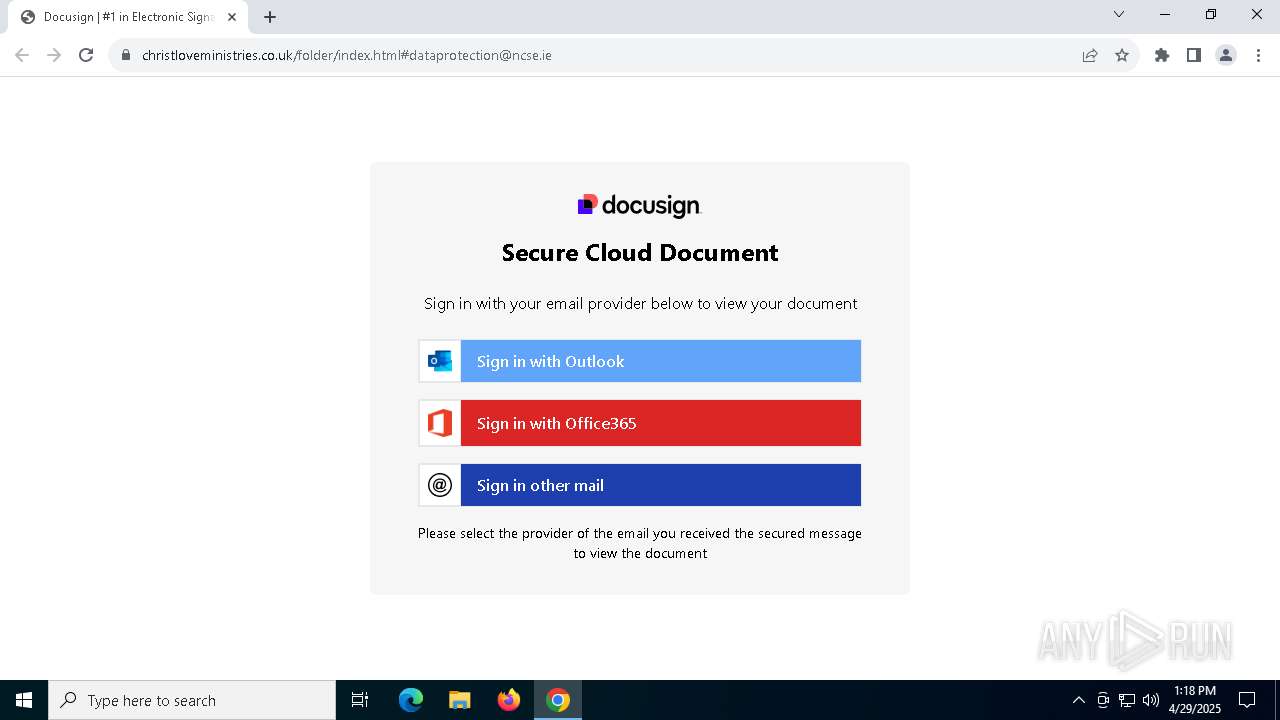
Task: Restore down the Chrome window
Action: point(1211,14)
